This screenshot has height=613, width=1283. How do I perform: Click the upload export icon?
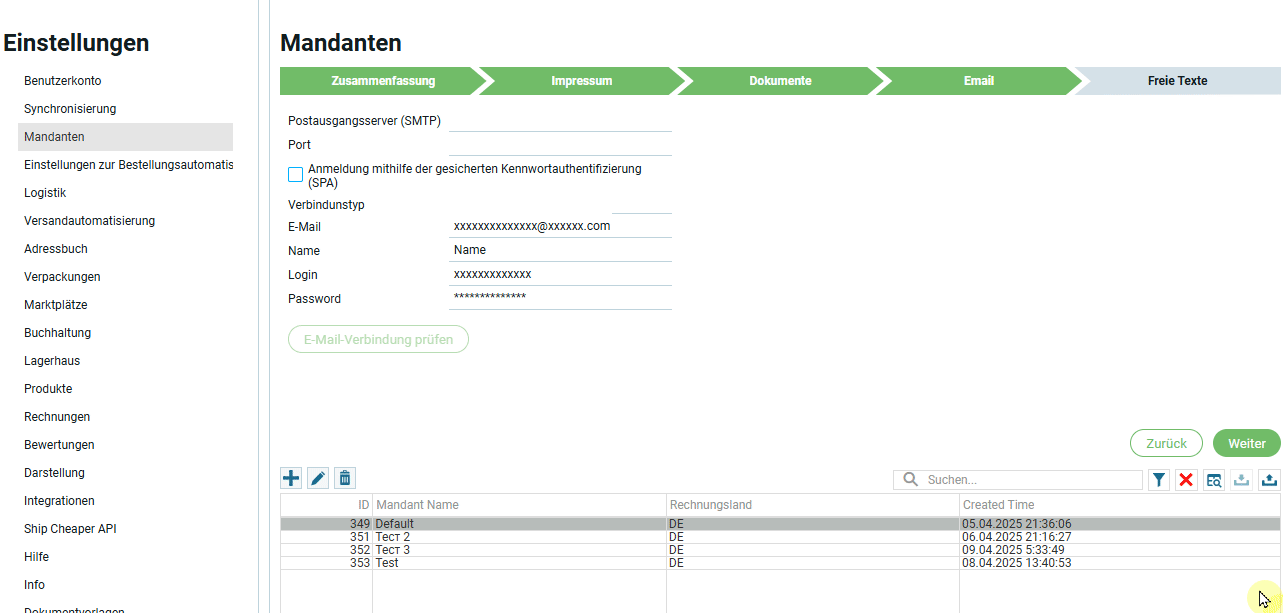click(x=1269, y=480)
